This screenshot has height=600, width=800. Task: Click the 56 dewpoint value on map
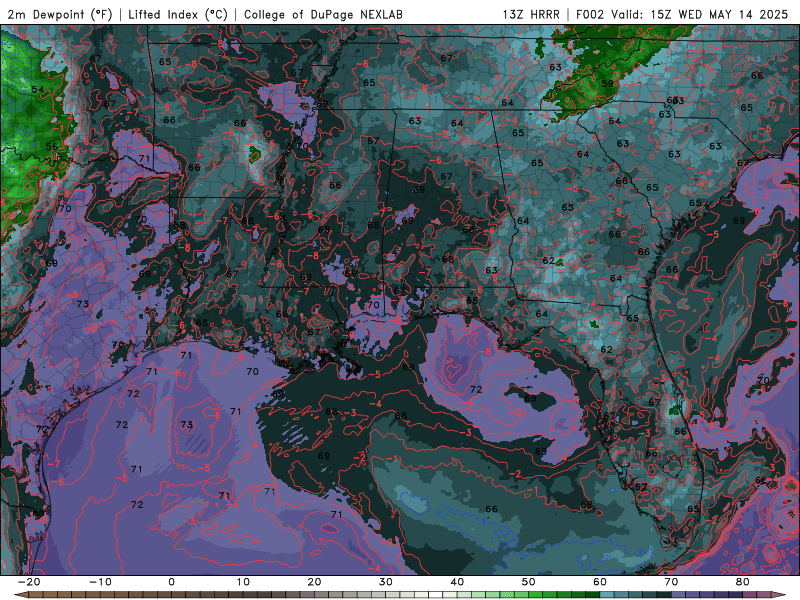[52, 146]
